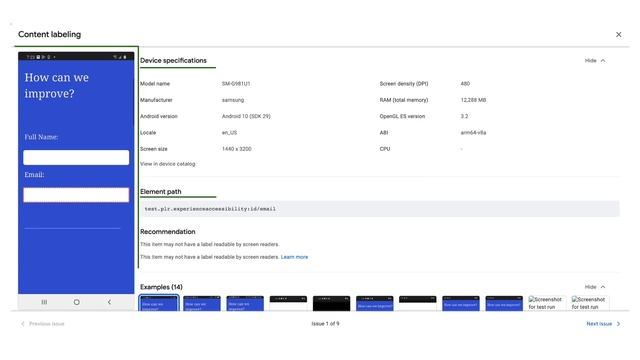Click the Full Name input field in preview
The width and height of the screenshot is (640, 360).
[76, 158]
